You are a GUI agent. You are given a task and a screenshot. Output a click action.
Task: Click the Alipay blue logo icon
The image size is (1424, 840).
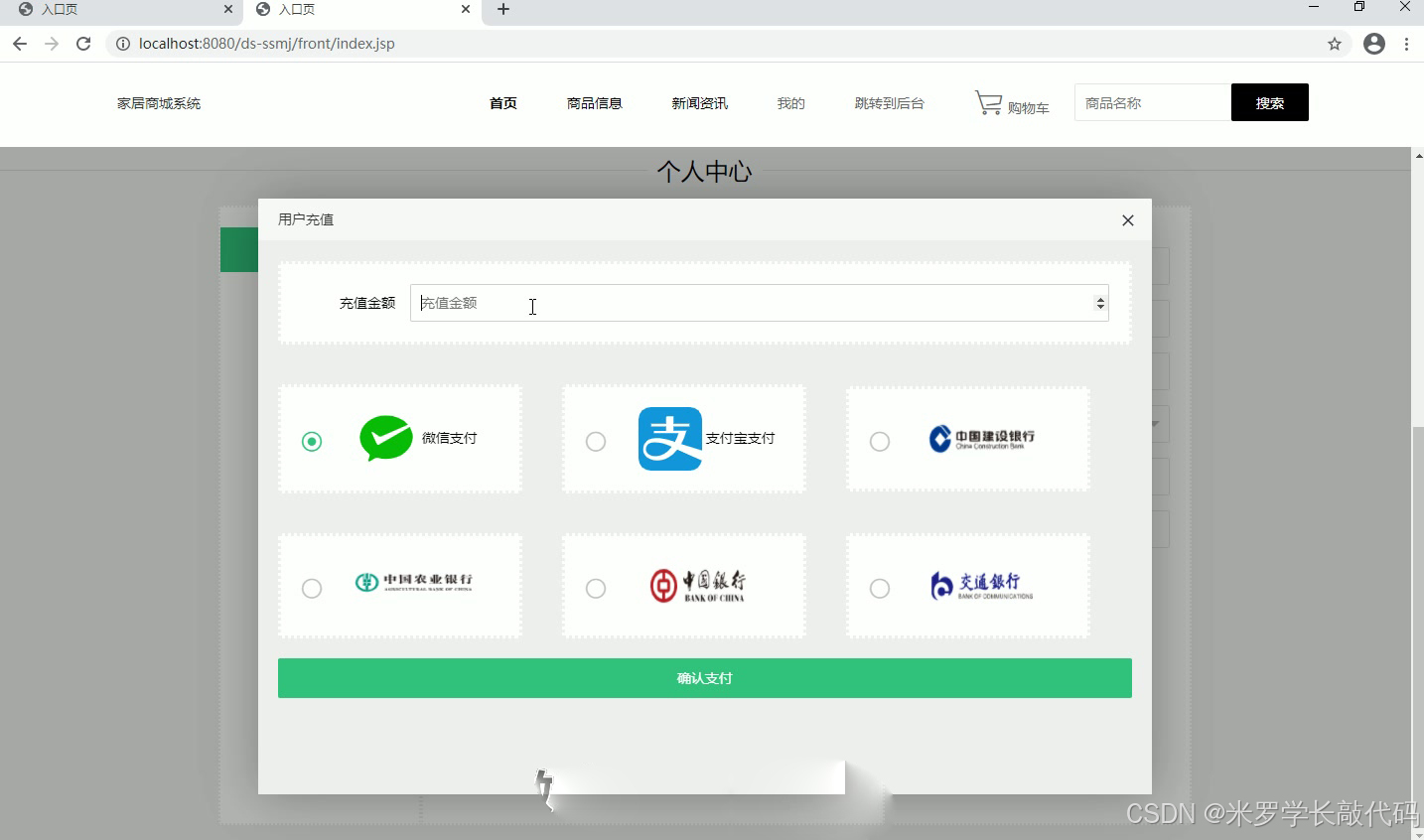tap(669, 439)
